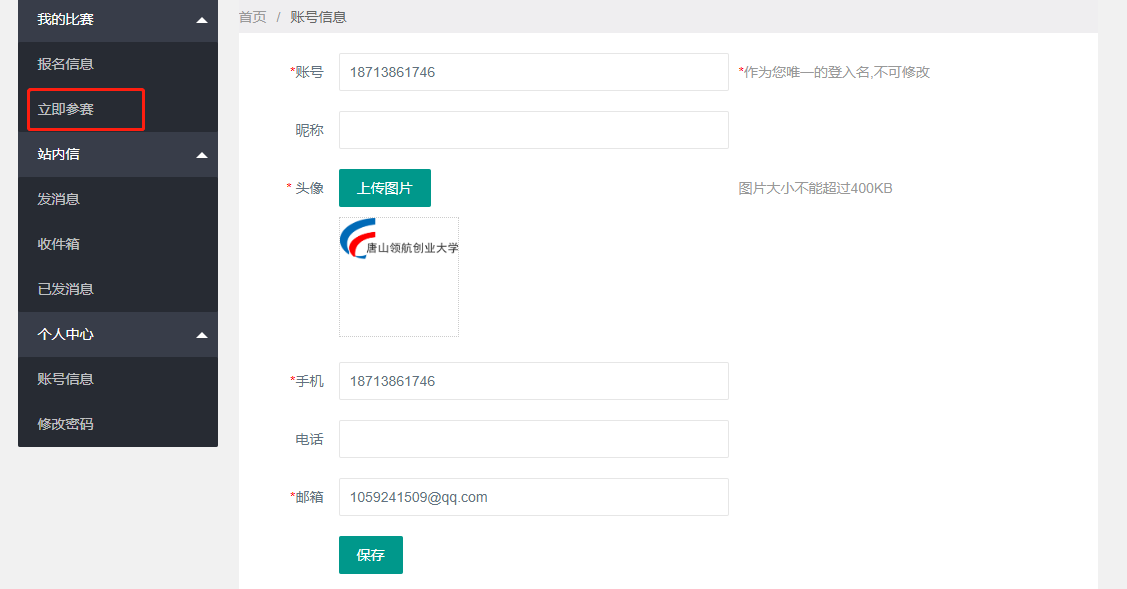Screen dimensions: 1127x589
Task: Click the 账号 account input field
Action: point(533,72)
